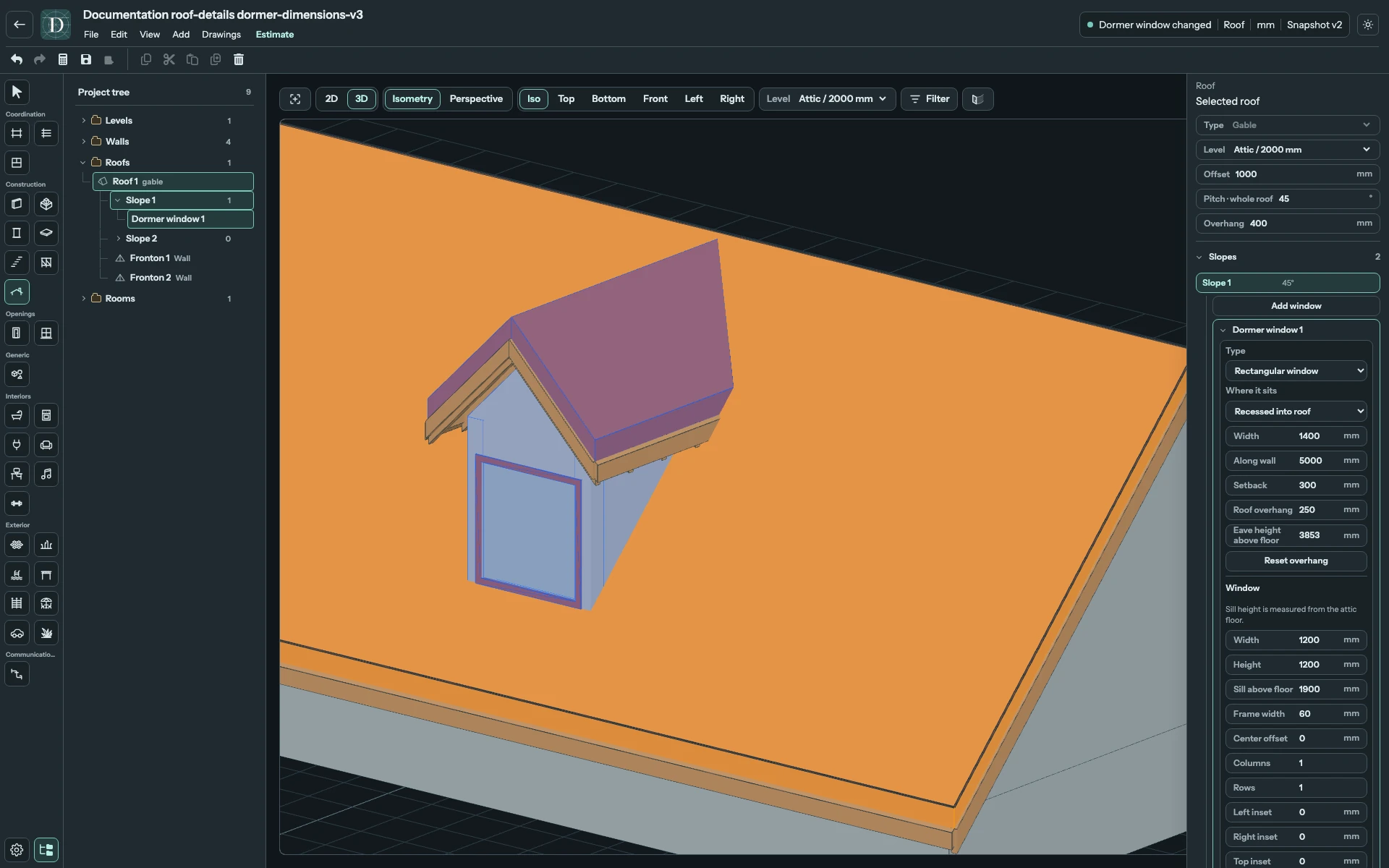Pick the window opening tool
Image resolution: width=1389 pixels, height=868 pixels.
46,333
